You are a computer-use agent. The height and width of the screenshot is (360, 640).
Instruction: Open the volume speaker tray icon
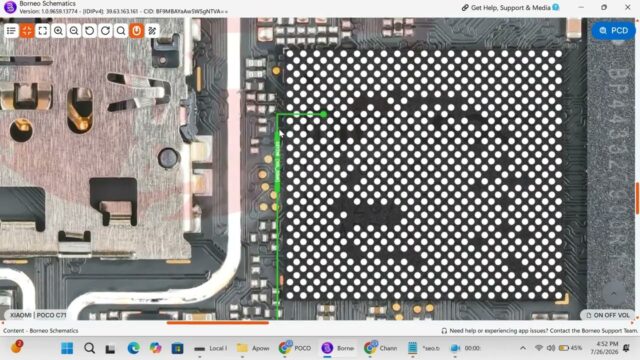[551, 348]
